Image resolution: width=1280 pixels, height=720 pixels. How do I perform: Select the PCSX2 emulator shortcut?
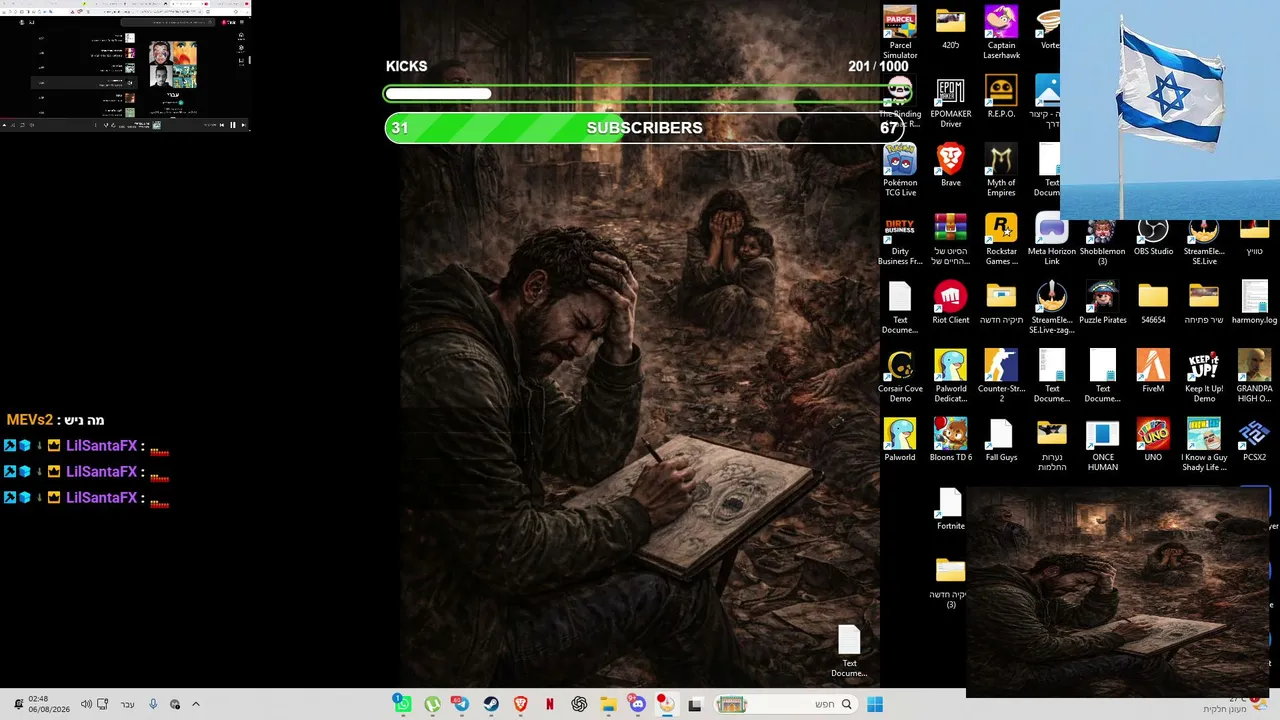pos(1254,440)
